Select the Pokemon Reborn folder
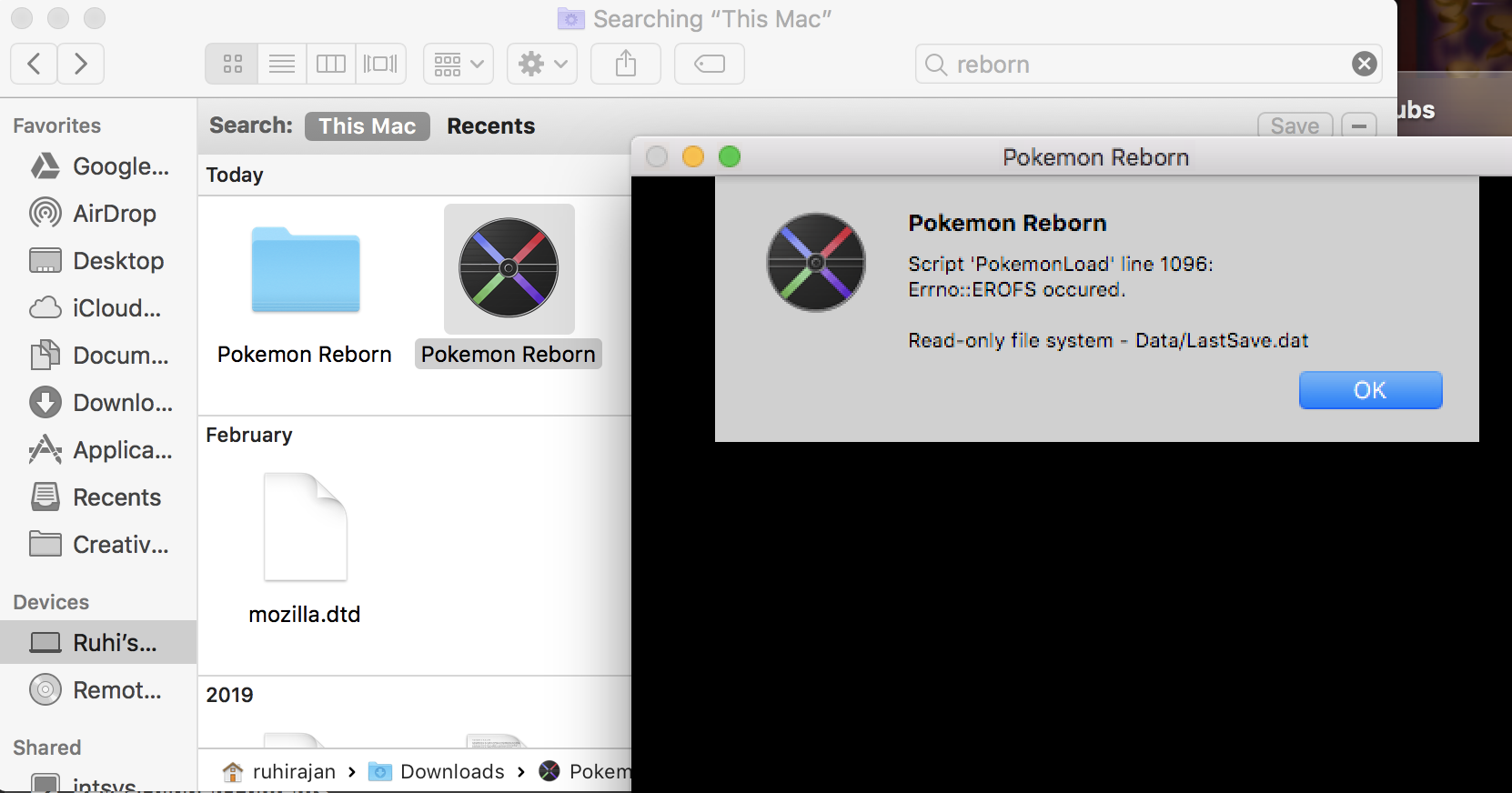1512x793 pixels. point(305,271)
